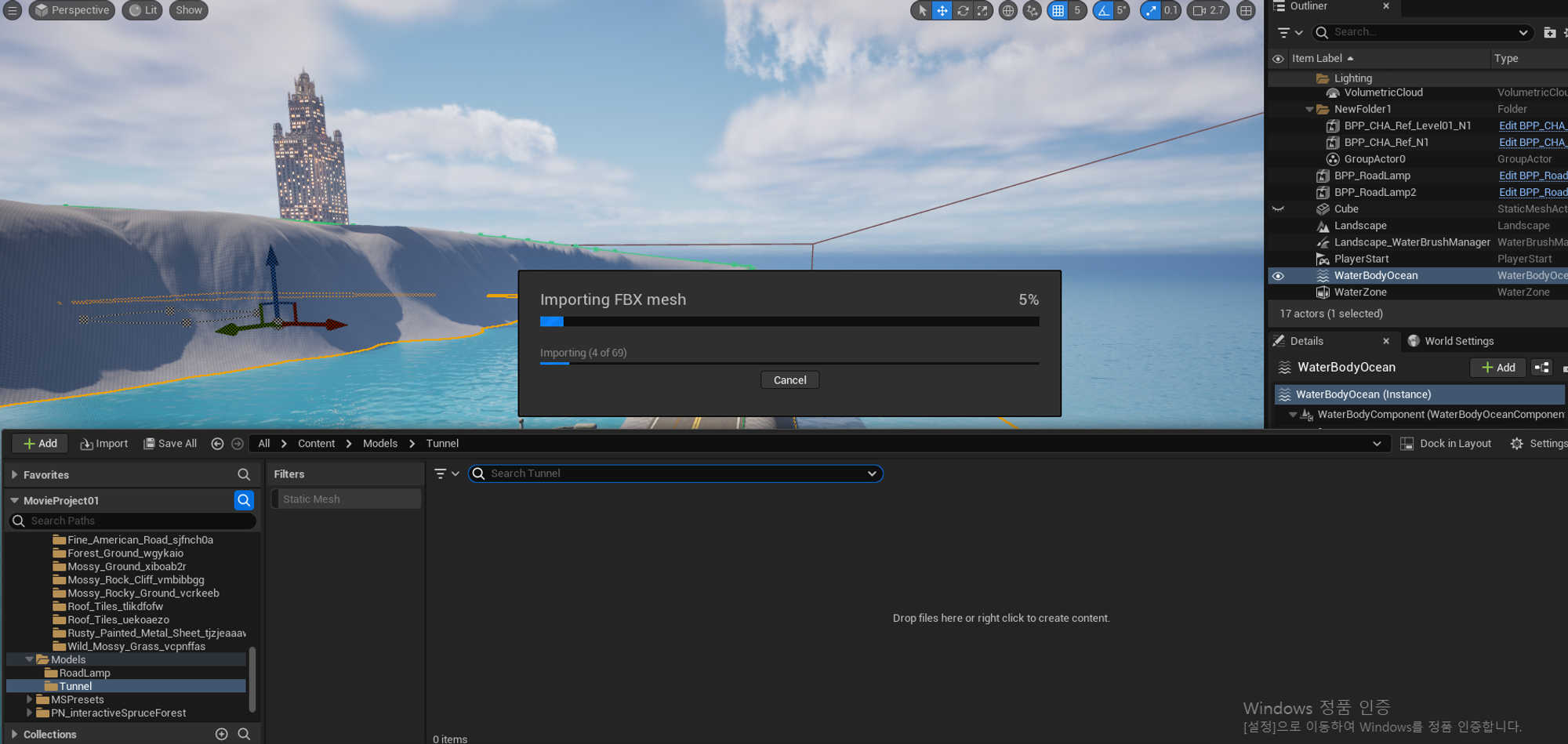Switch to the World Settings tab
The width and height of the screenshot is (1568, 744).
pyautogui.click(x=1459, y=341)
